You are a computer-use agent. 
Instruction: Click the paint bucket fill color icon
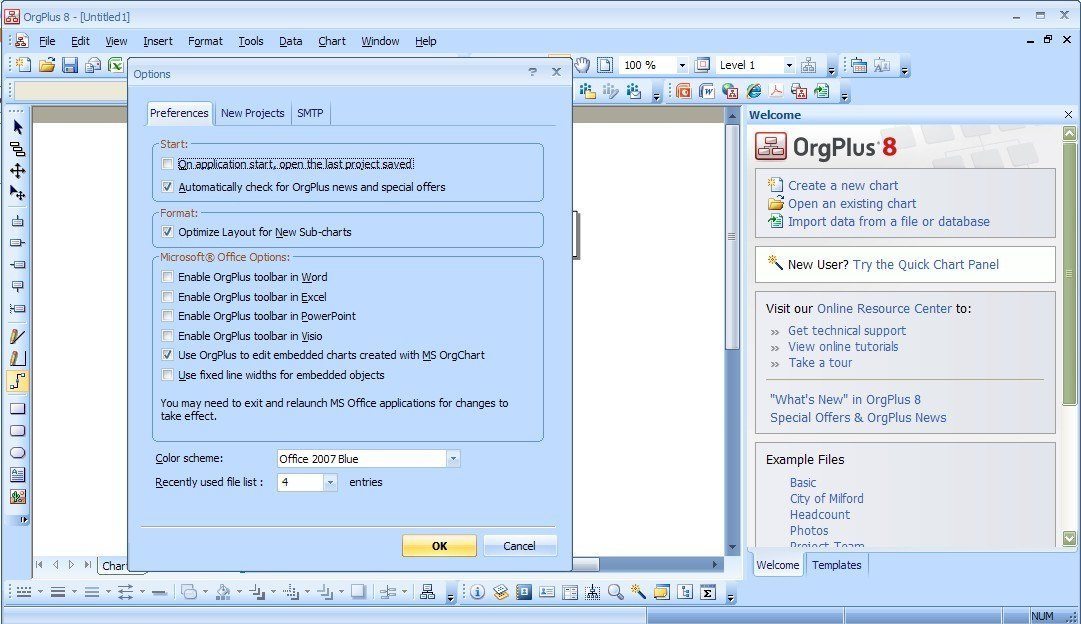(x=223, y=592)
